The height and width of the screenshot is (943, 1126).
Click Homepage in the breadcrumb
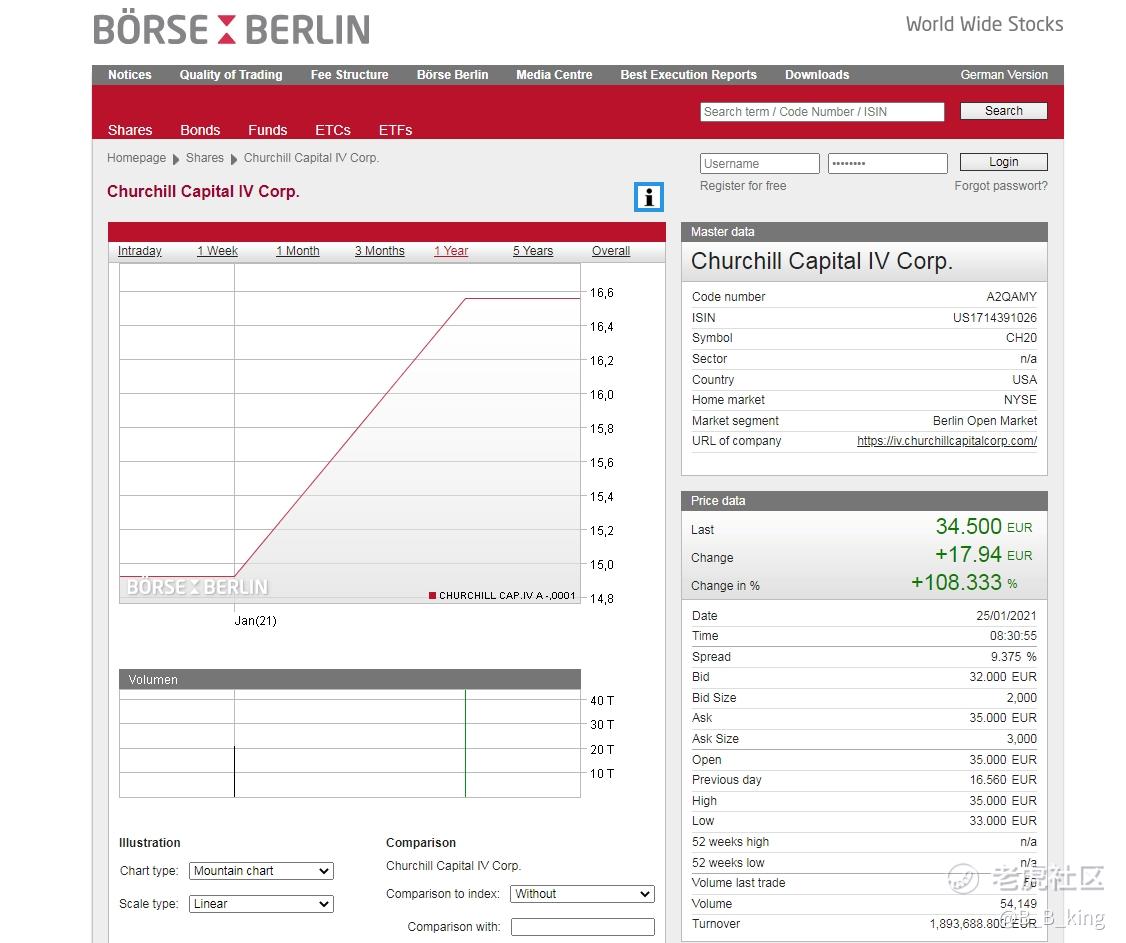click(x=136, y=158)
